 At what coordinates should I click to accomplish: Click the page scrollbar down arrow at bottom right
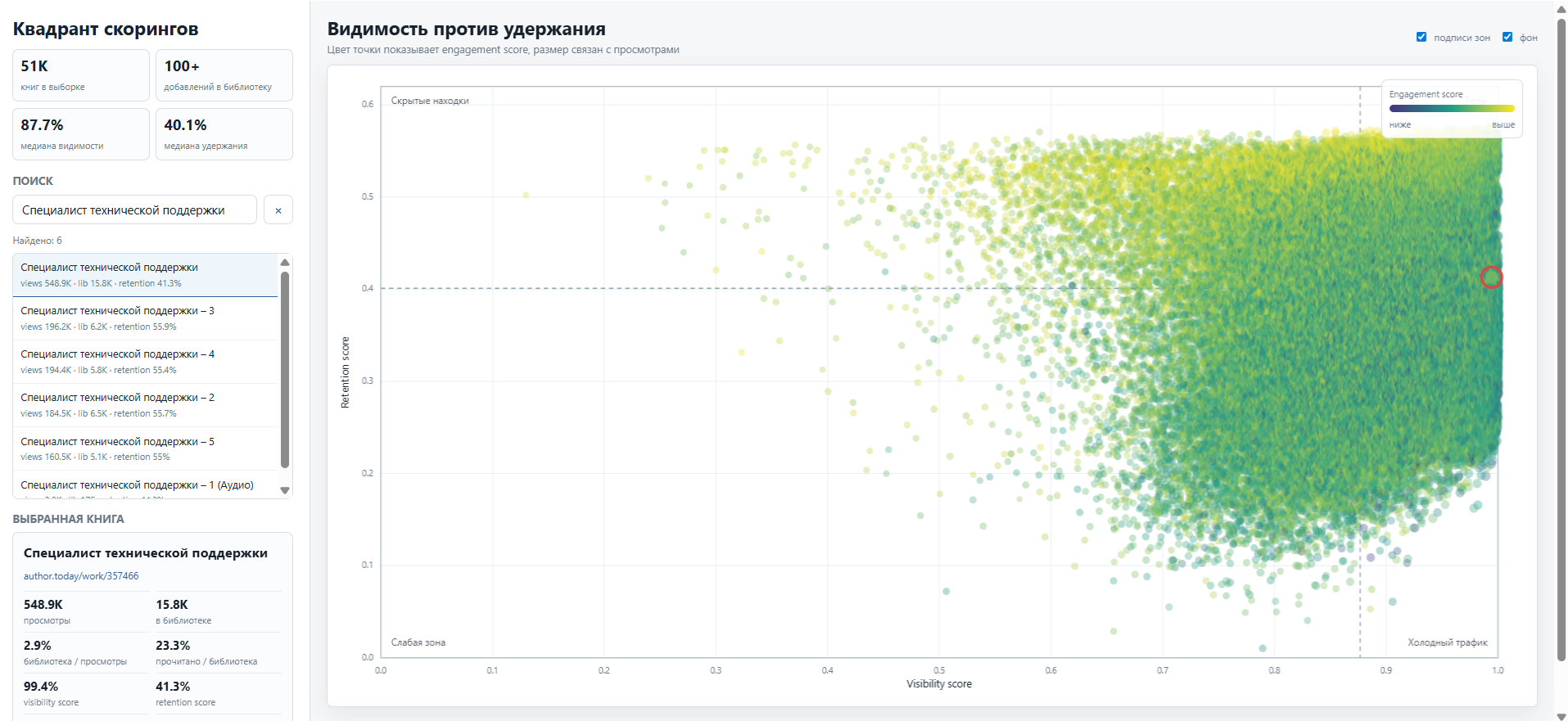[1561, 716]
